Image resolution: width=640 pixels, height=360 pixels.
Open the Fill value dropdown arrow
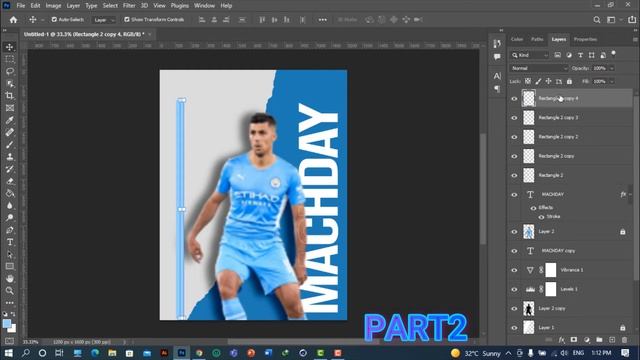[x=611, y=81]
